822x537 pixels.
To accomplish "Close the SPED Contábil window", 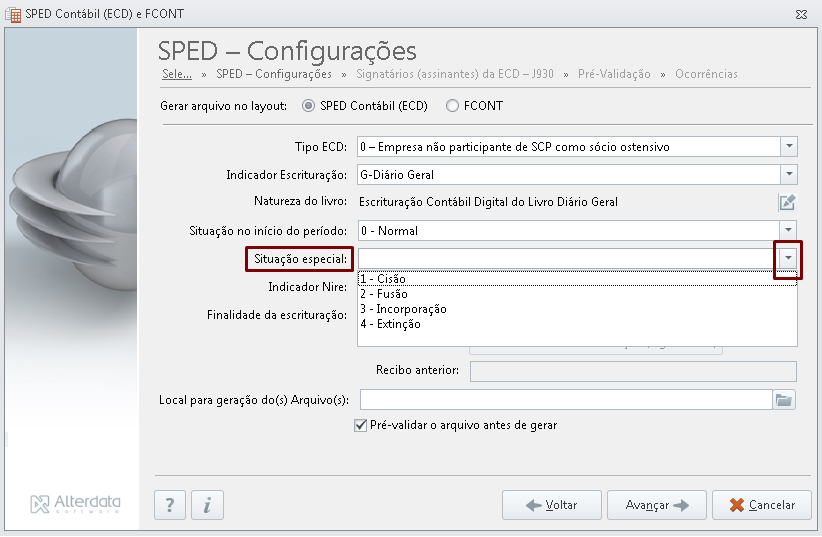I will pos(801,15).
